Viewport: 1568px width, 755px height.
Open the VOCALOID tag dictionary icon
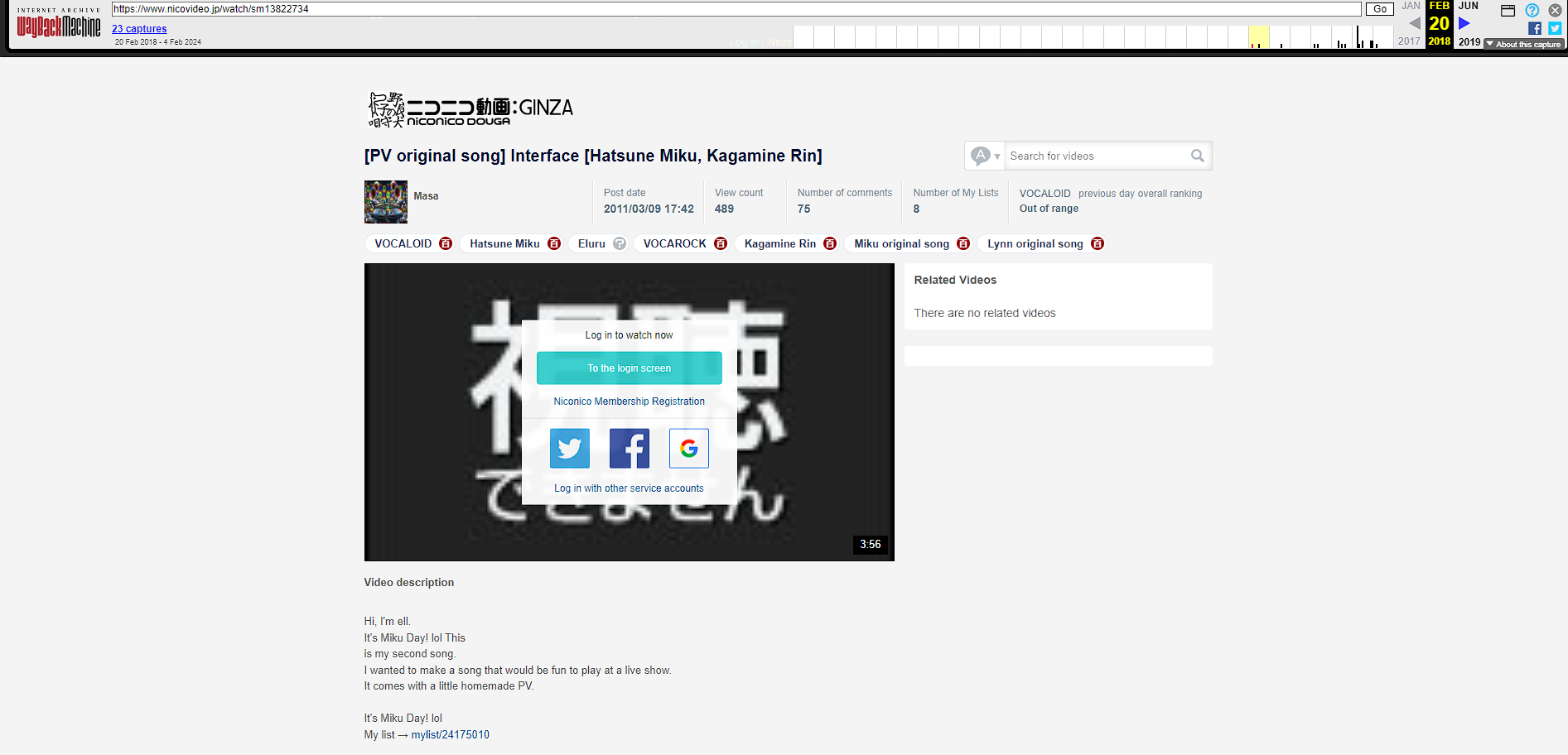click(x=446, y=243)
